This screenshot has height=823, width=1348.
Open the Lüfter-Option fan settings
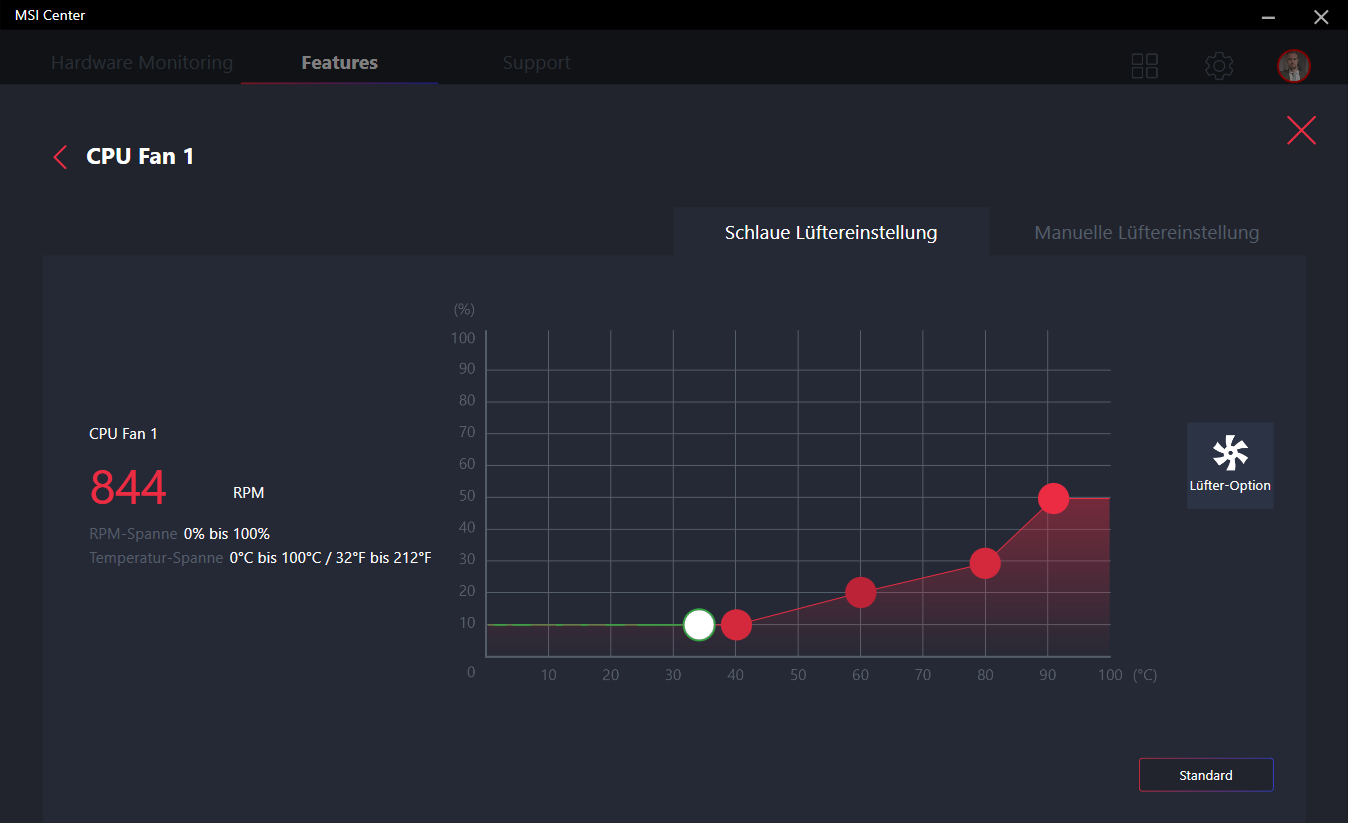click(1230, 465)
